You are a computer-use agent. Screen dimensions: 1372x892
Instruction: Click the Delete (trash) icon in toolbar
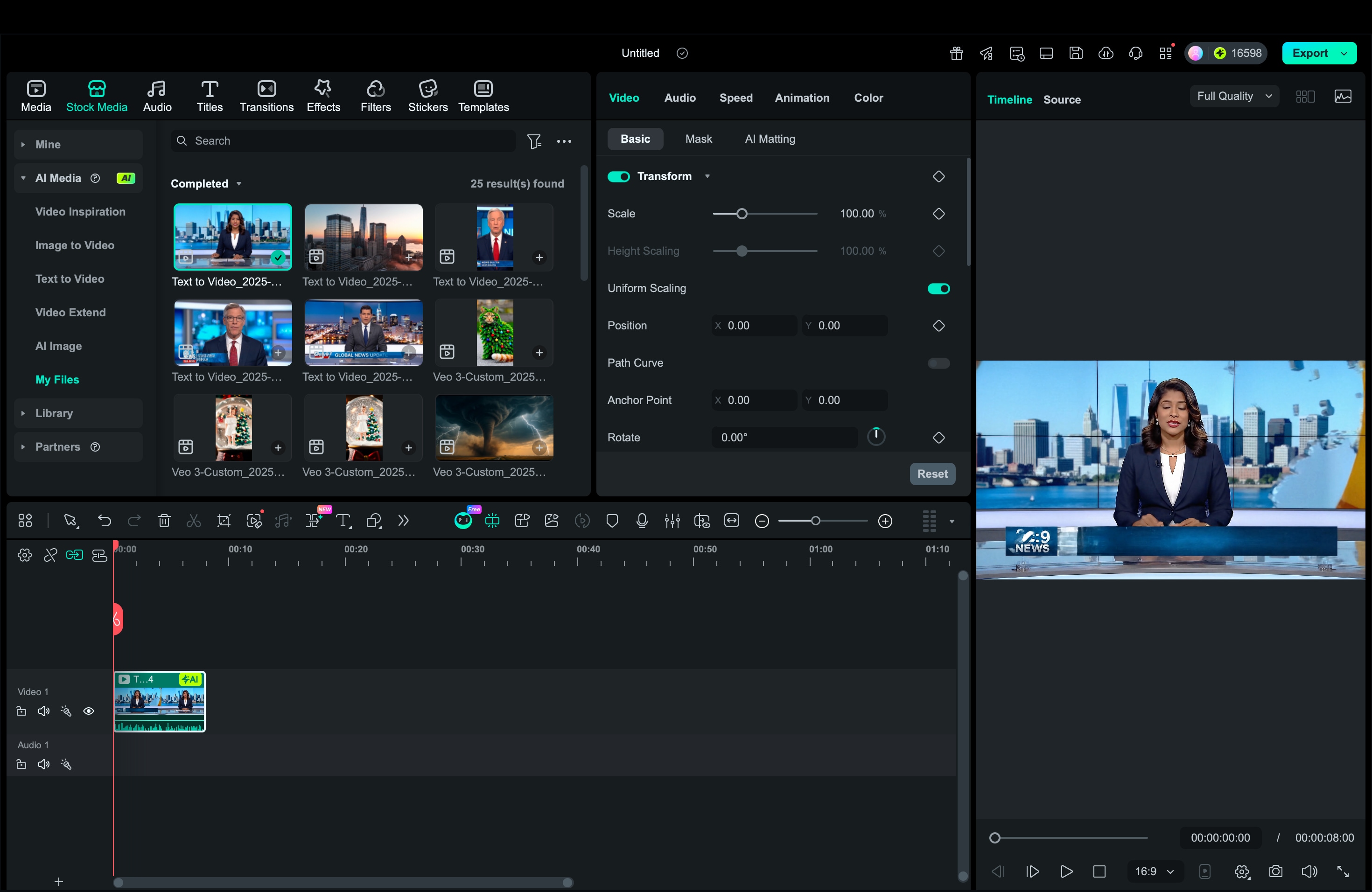[x=164, y=520]
